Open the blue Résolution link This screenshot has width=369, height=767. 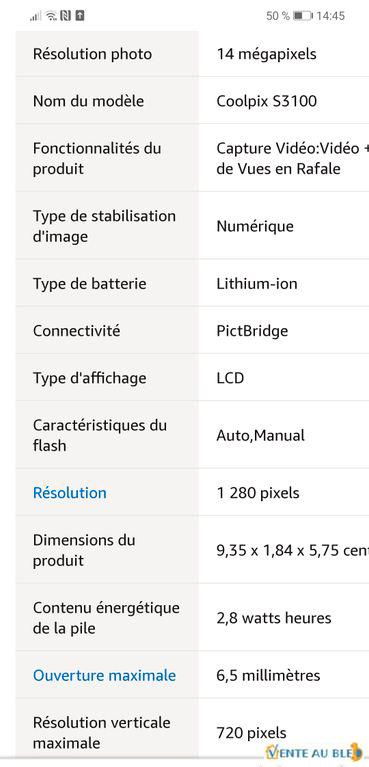pos(69,493)
